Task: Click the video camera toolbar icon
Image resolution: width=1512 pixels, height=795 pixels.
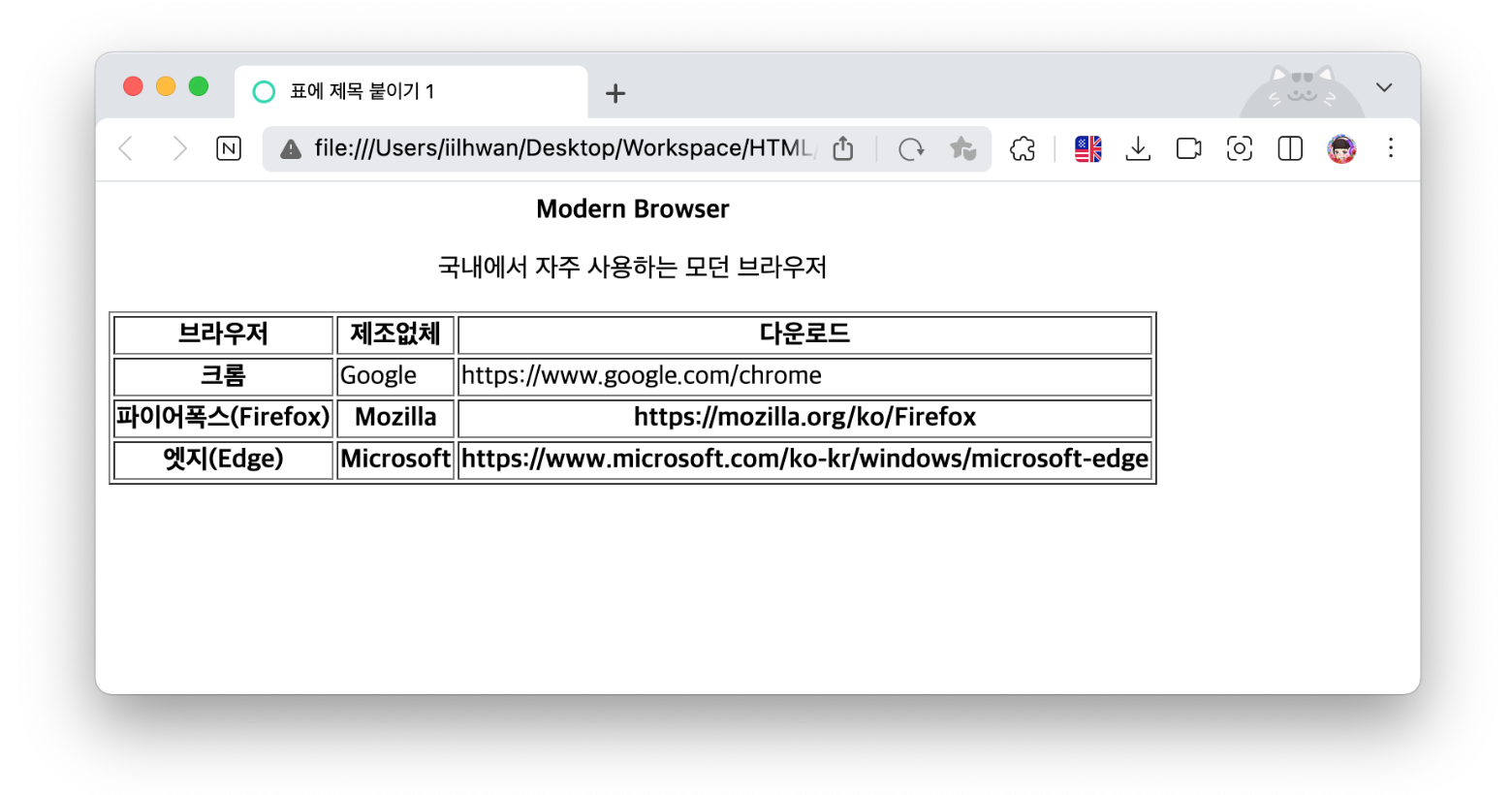Action: coord(1189,148)
